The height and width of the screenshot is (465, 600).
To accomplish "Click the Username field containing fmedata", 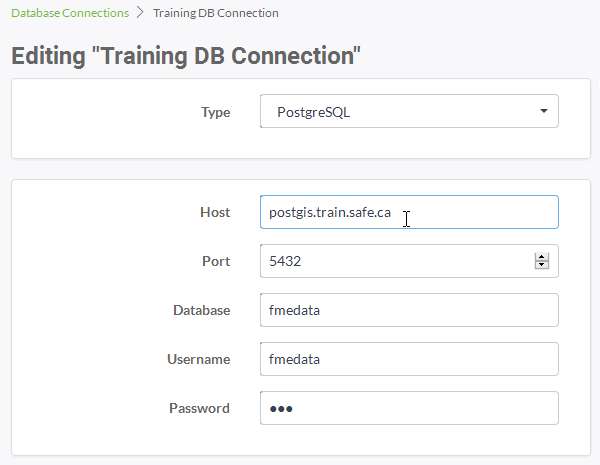I will click(409, 359).
